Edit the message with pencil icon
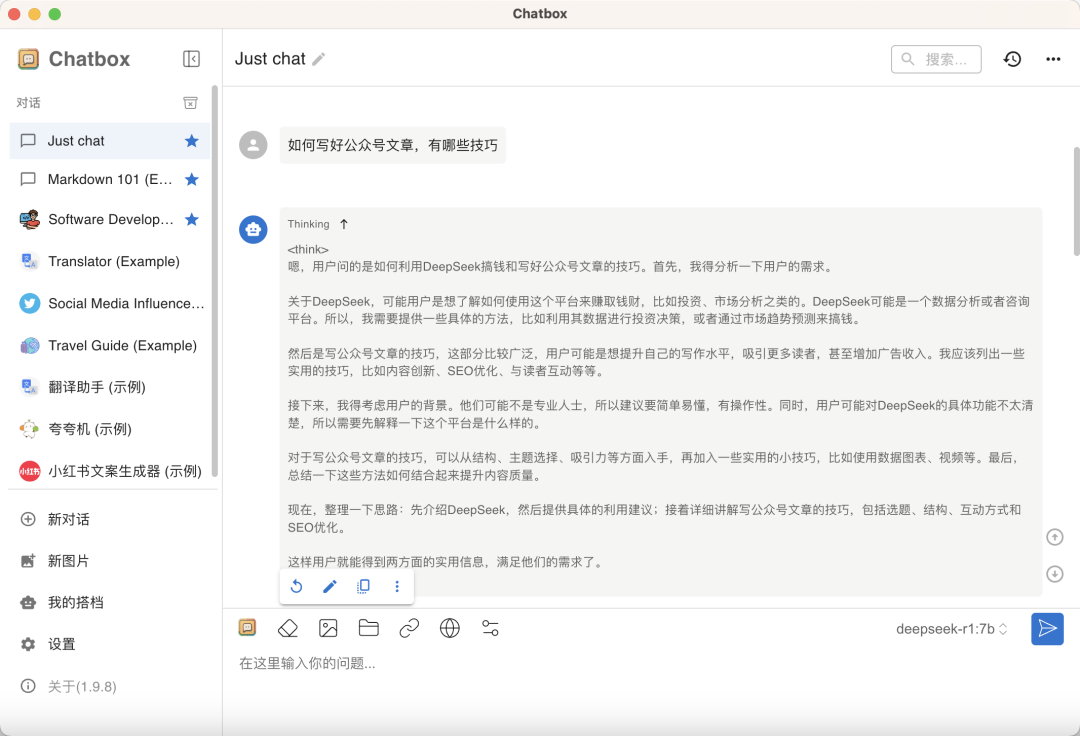The width and height of the screenshot is (1080, 736). [x=330, y=587]
